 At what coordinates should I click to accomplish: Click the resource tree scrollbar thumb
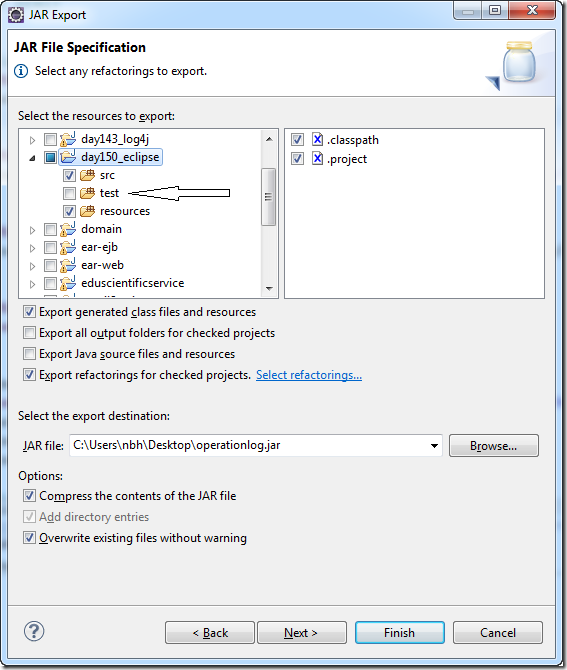point(269,197)
